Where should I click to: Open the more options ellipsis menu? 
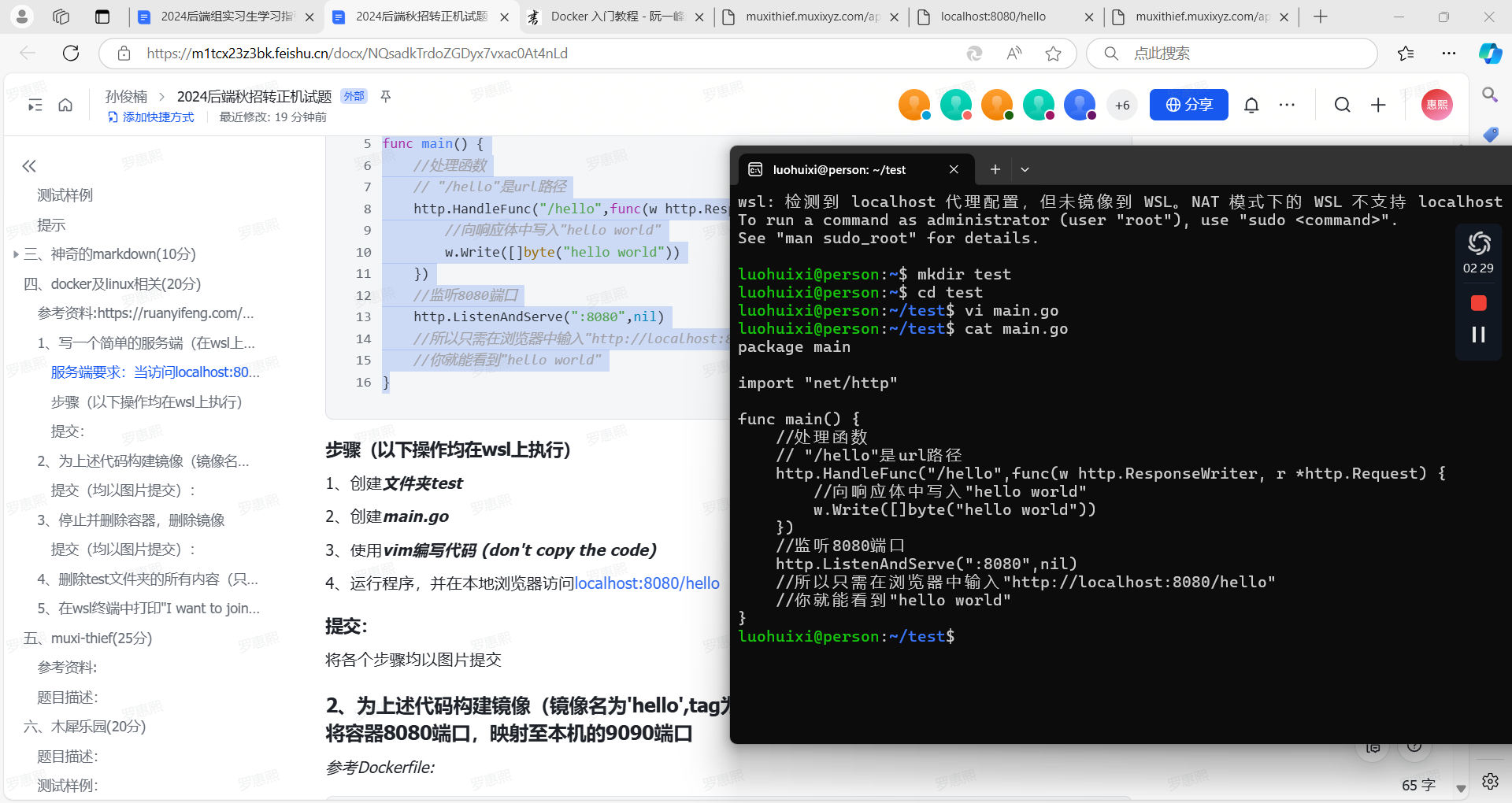coord(1288,105)
